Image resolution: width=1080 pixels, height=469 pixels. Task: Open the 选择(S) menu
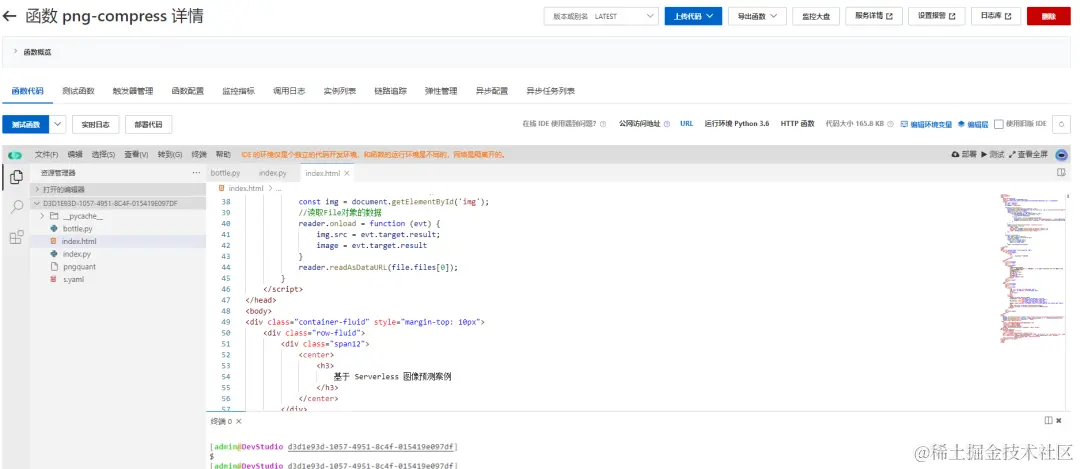(x=103, y=154)
